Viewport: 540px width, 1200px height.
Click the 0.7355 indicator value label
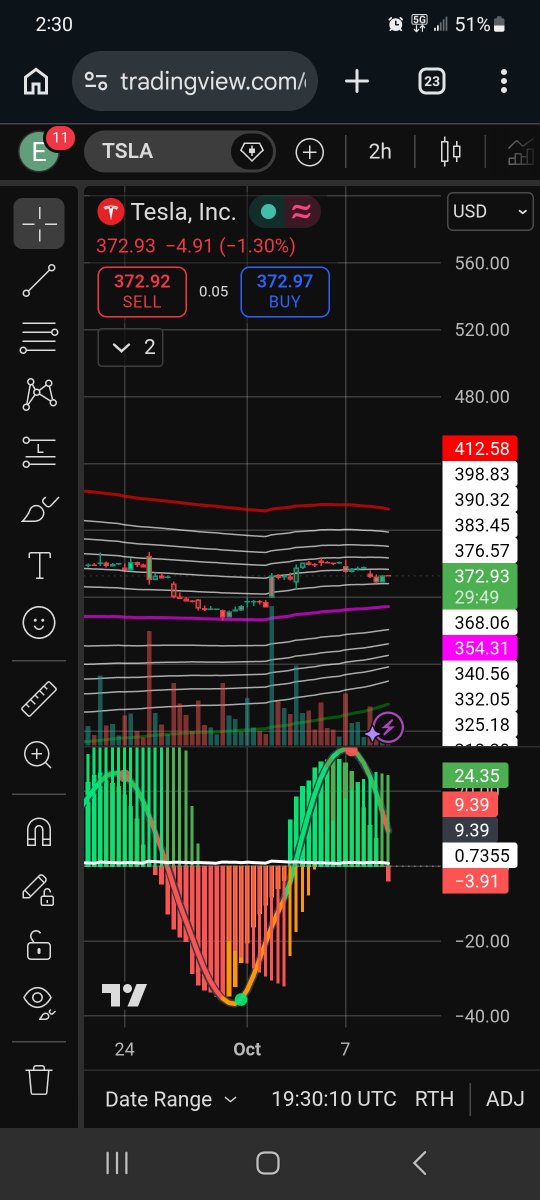point(479,855)
